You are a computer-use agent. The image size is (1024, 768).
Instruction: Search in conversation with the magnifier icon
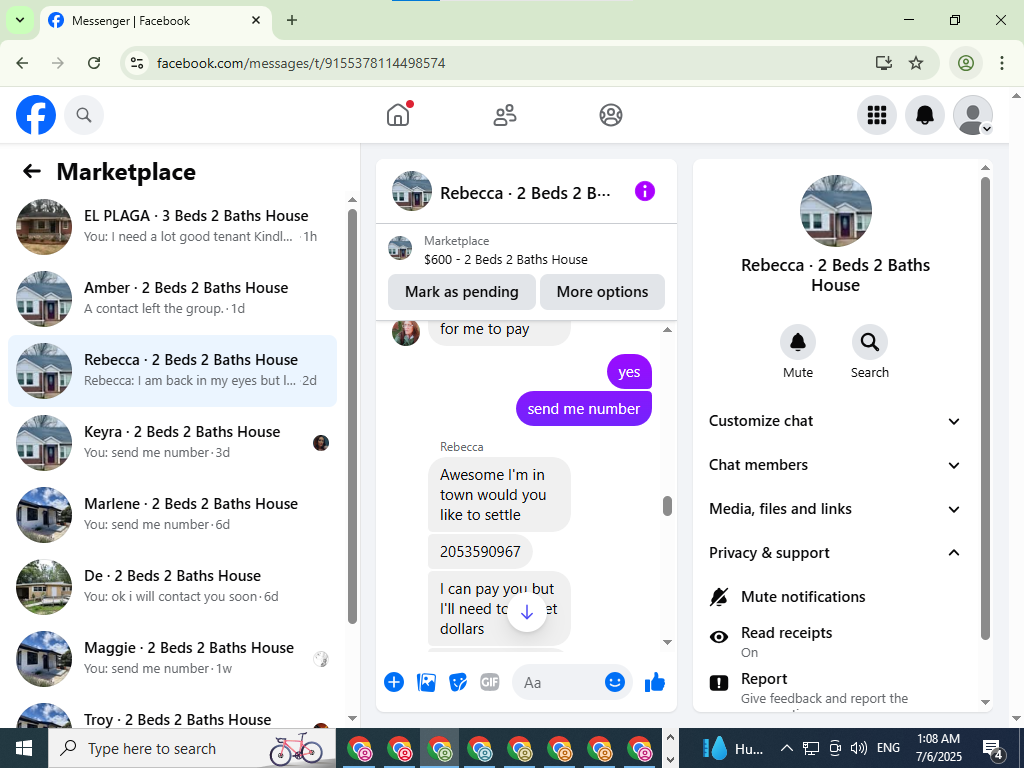869,342
